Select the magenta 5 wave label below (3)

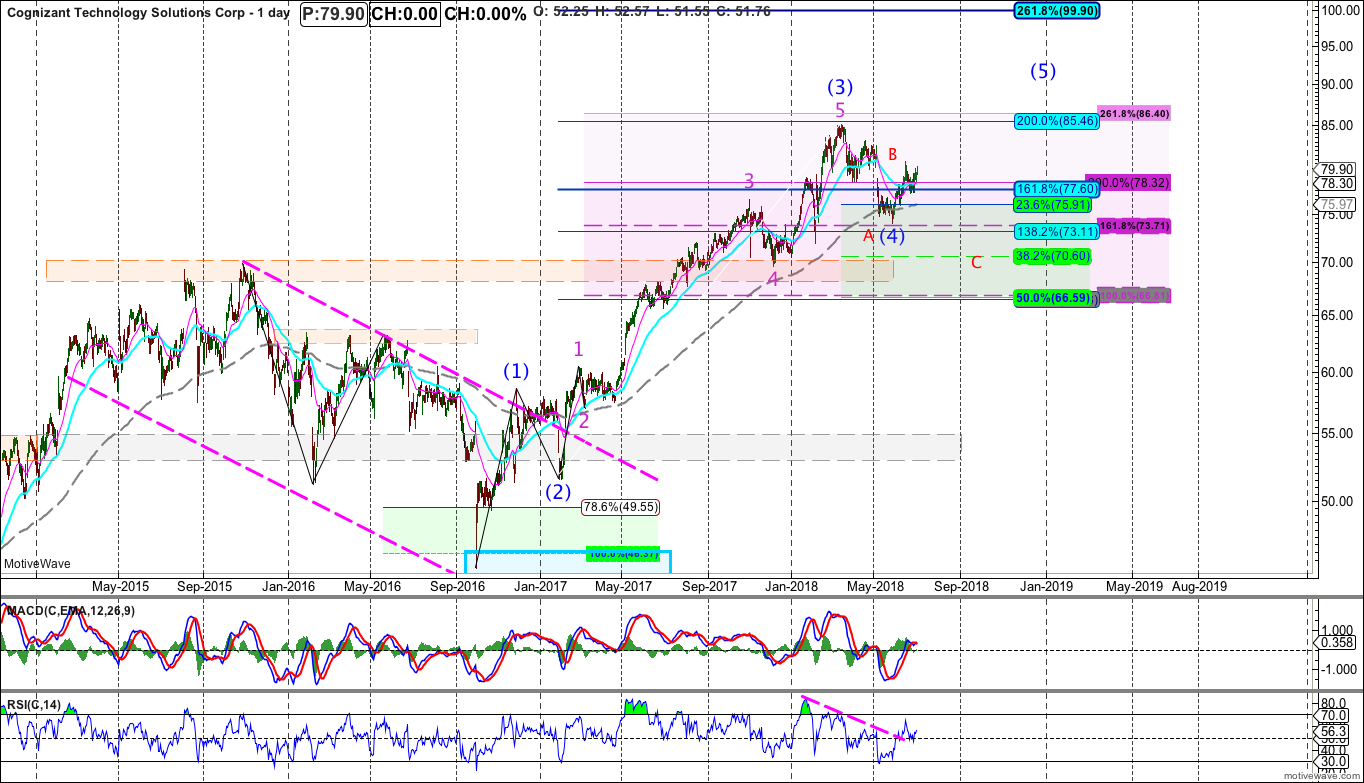(840, 109)
